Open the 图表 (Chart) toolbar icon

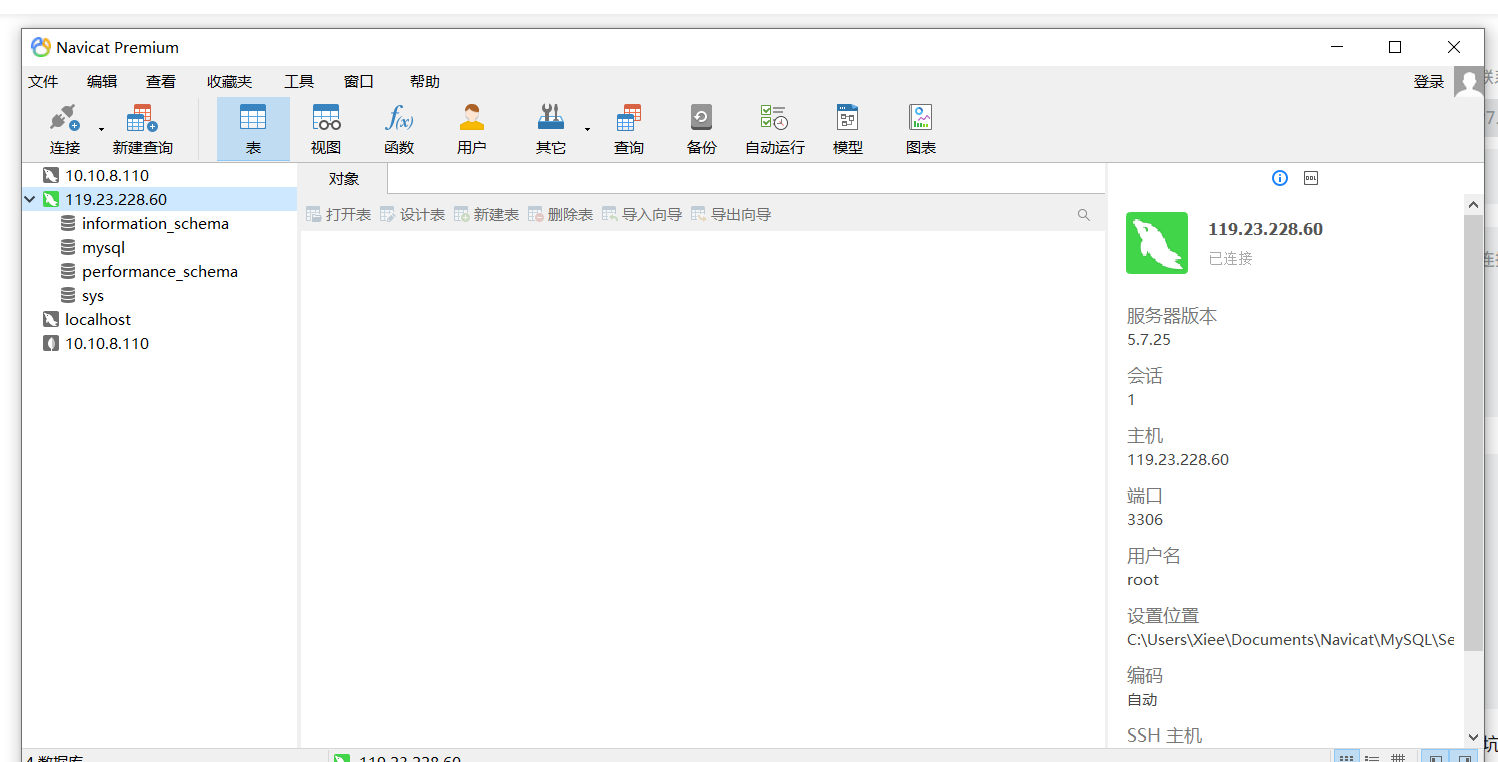pyautogui.click(x=920, y=129)
